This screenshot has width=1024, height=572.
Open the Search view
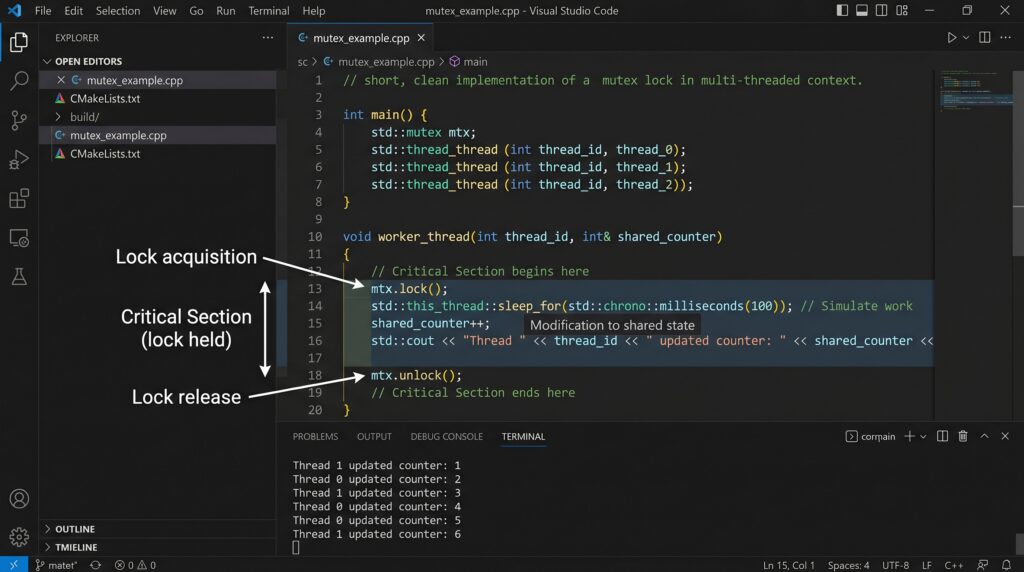(19, 81)
